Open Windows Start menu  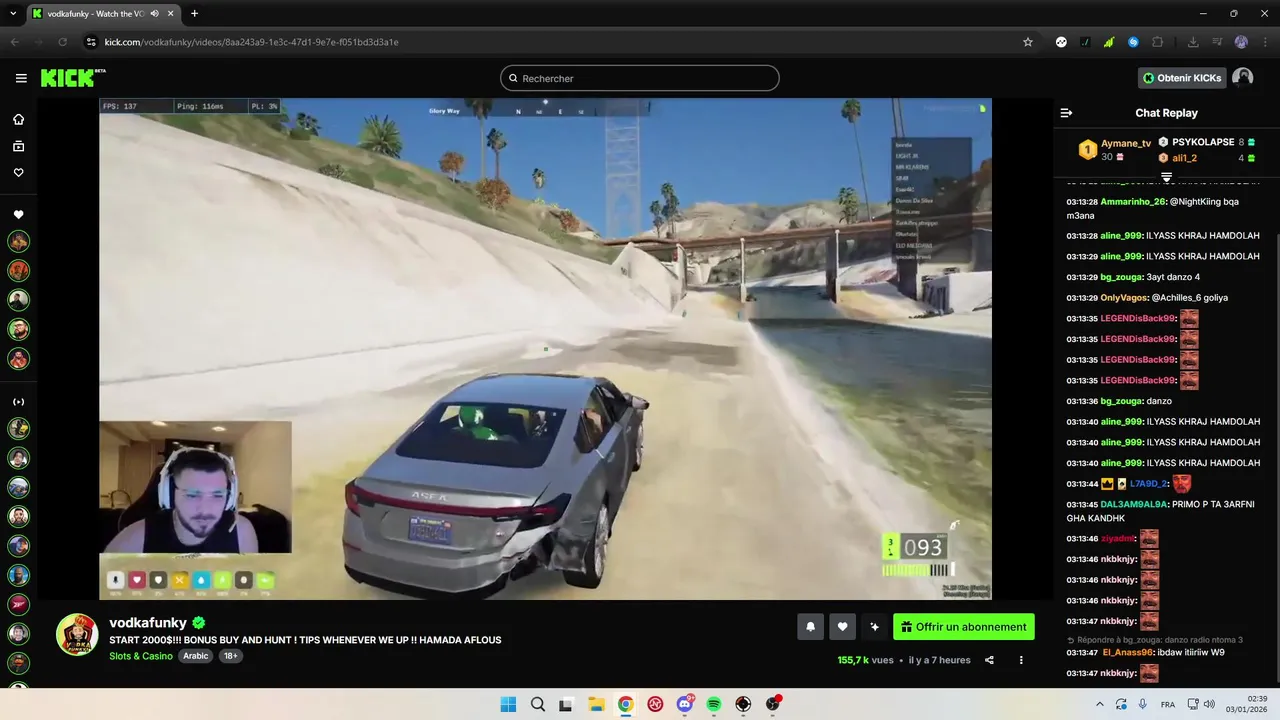pyautogui.click(x=508, y=704)
